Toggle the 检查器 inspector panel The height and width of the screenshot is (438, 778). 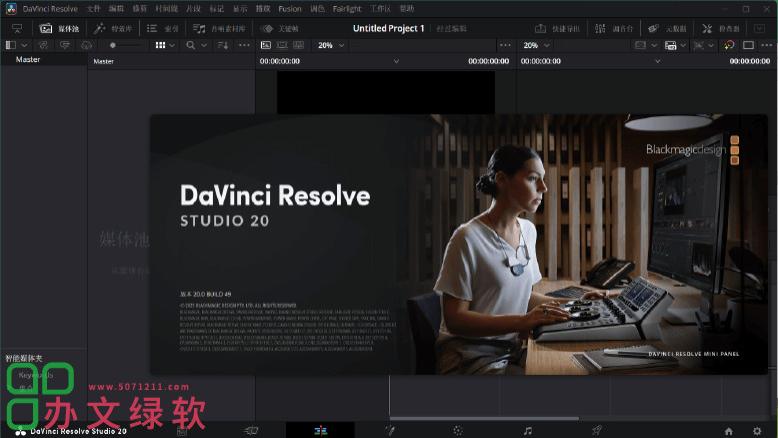[x=721, y=29]
